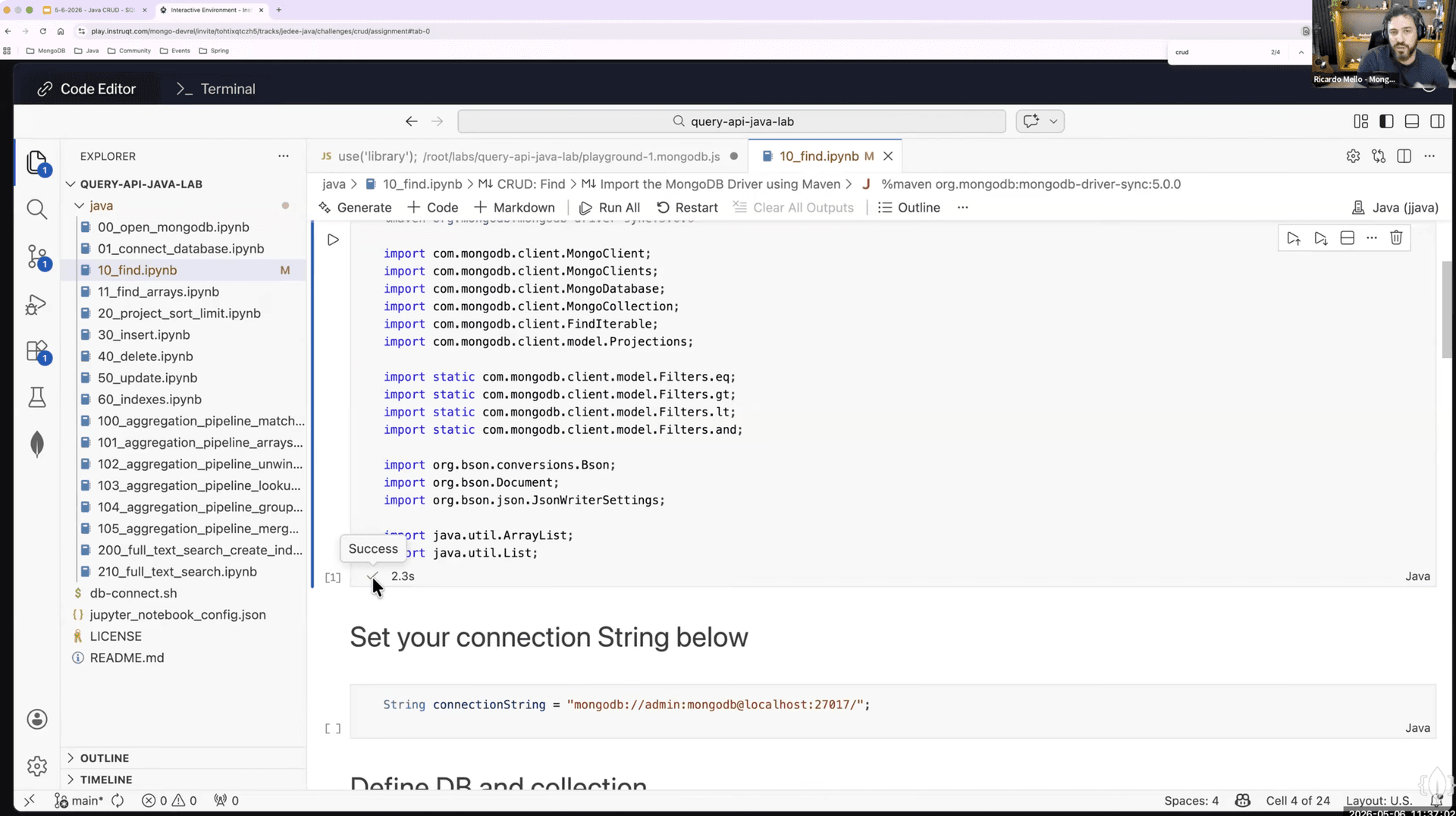The height and width of the screenshot is (816, 1456).
Task: Open editor more actions ellipsis
Action: (x=1429, y=156)
